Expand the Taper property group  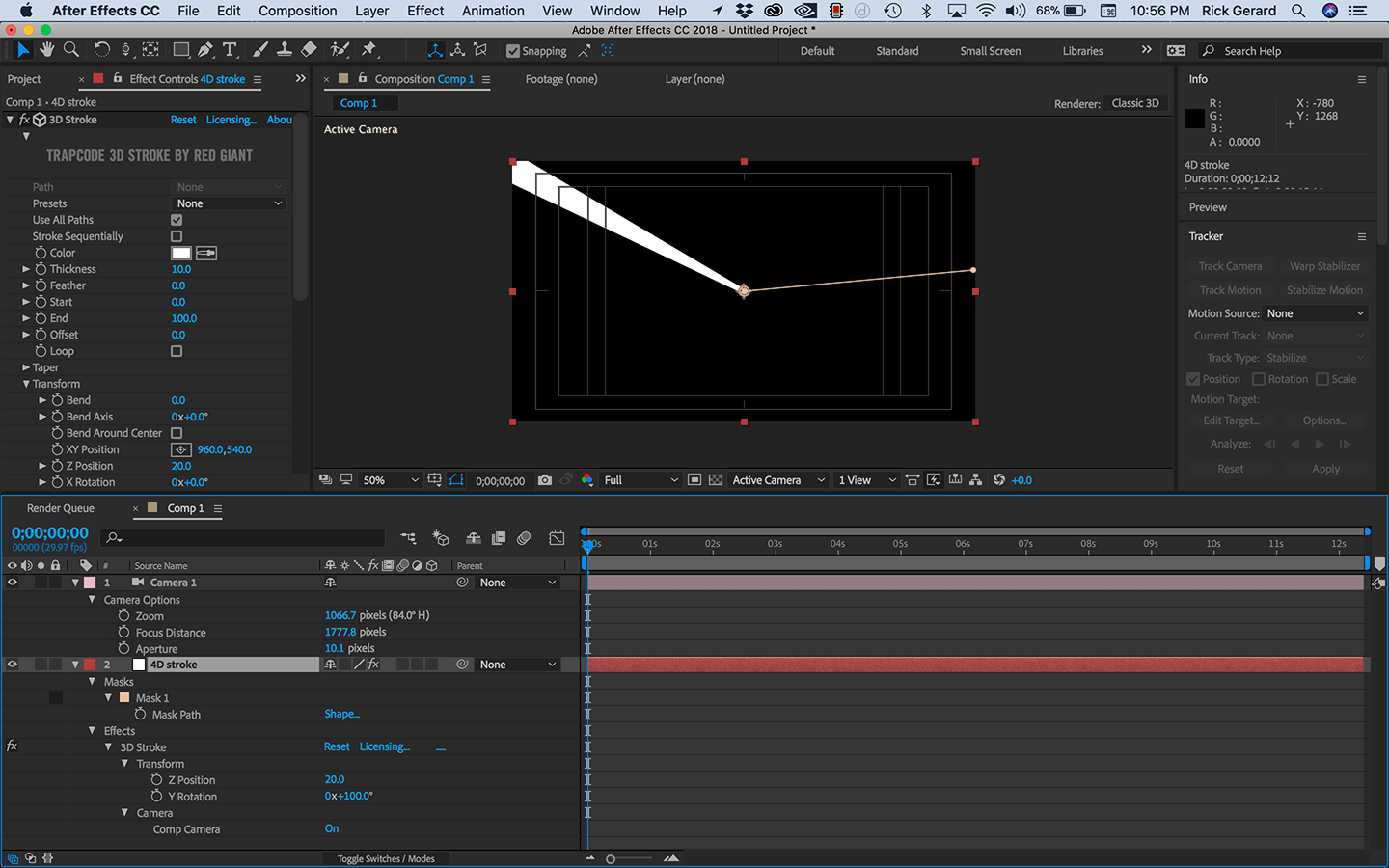point(26,367)
